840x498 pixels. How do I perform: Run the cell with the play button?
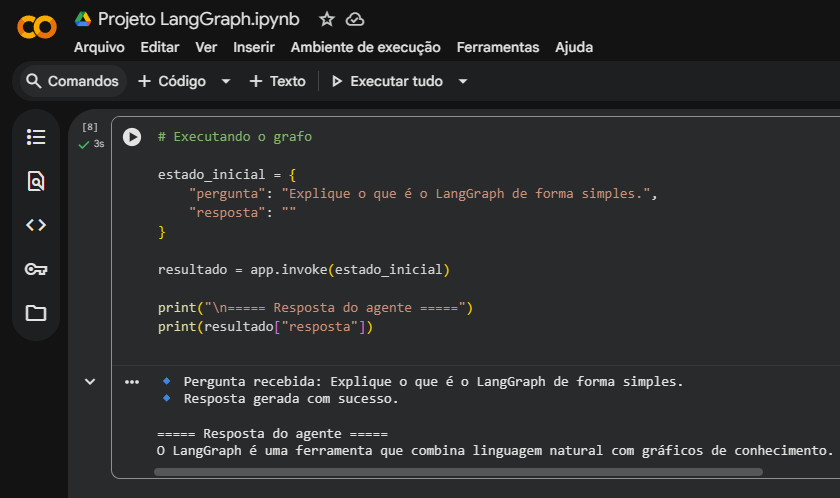point(132,137)
